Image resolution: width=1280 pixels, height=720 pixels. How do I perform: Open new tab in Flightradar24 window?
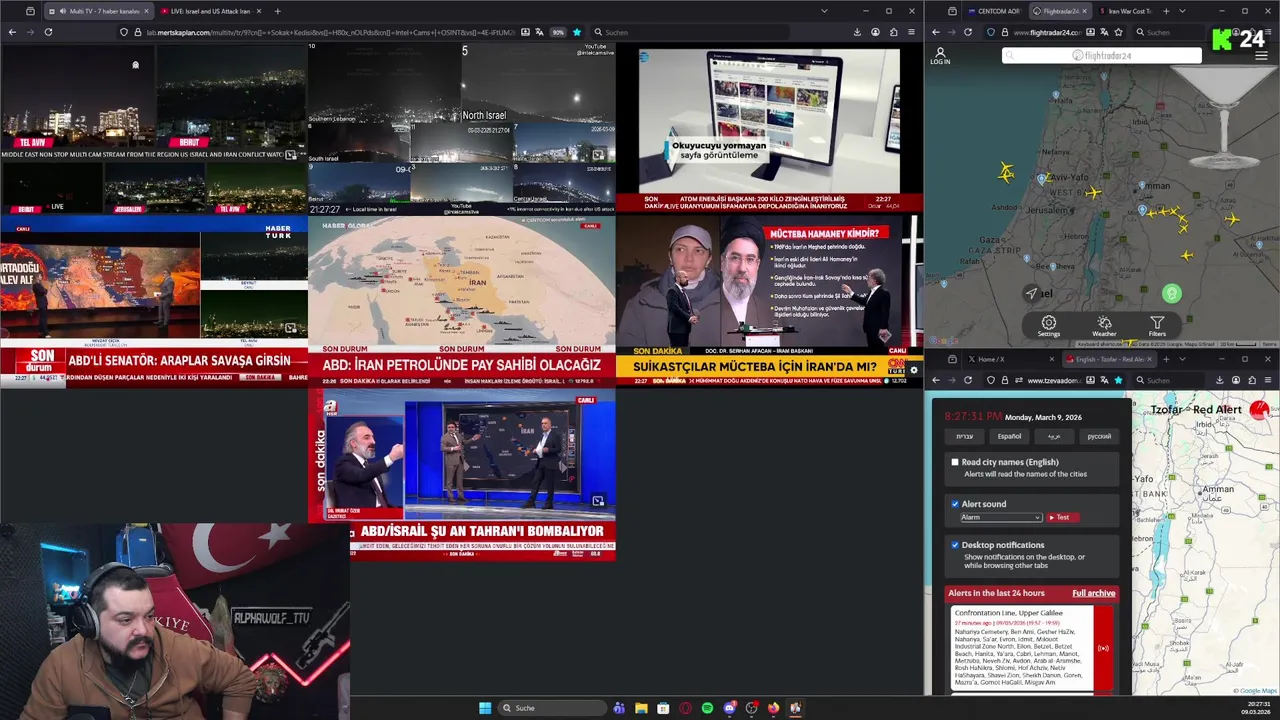coord(1166,11)
